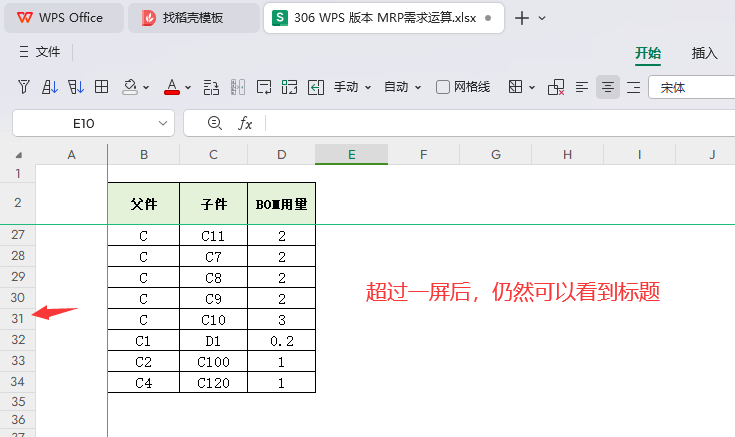Open the font color dropdown arrow
Screen dimensions: 735x437
pos(188,87)
